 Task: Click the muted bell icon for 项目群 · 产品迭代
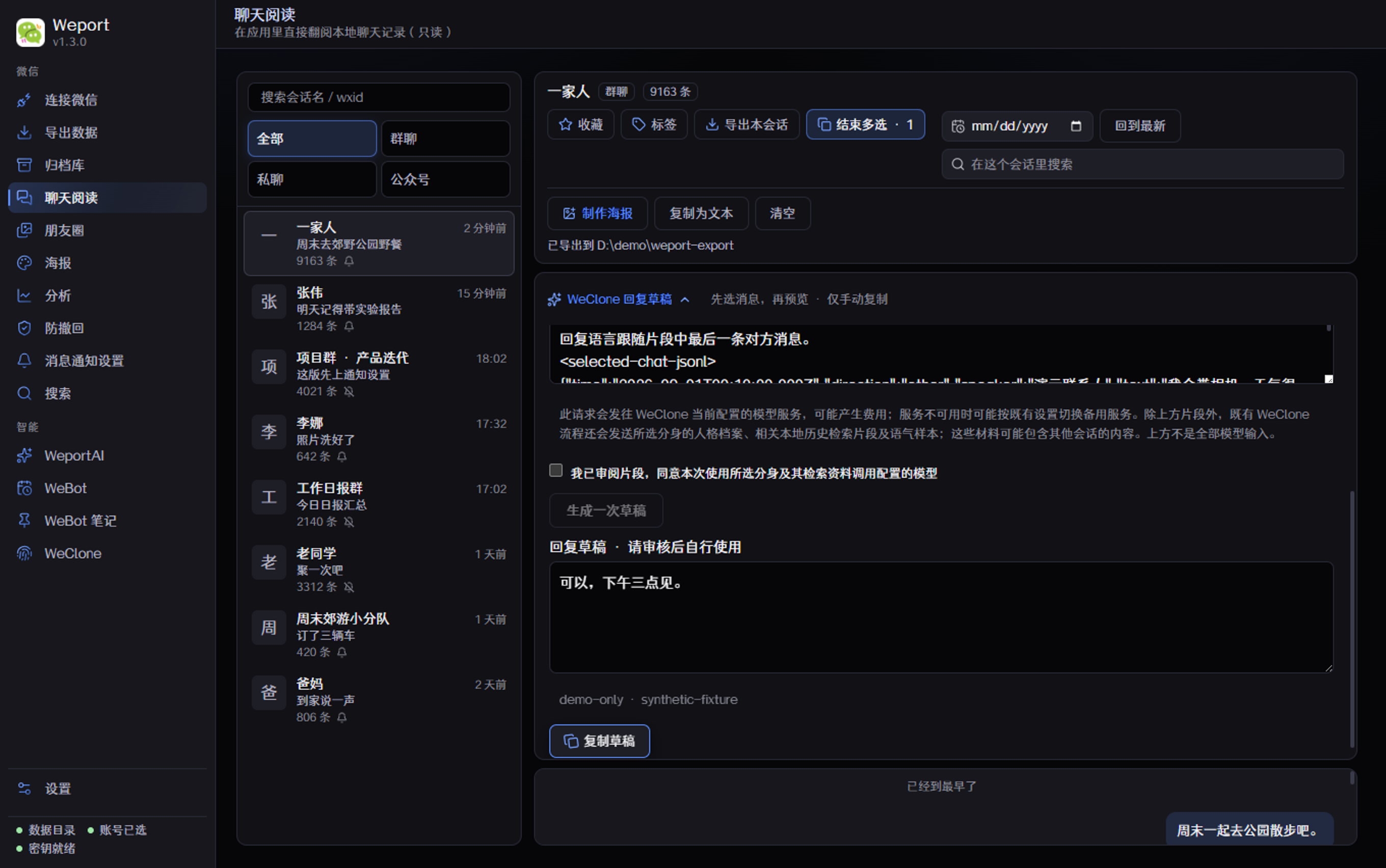[x=349, y=392]
